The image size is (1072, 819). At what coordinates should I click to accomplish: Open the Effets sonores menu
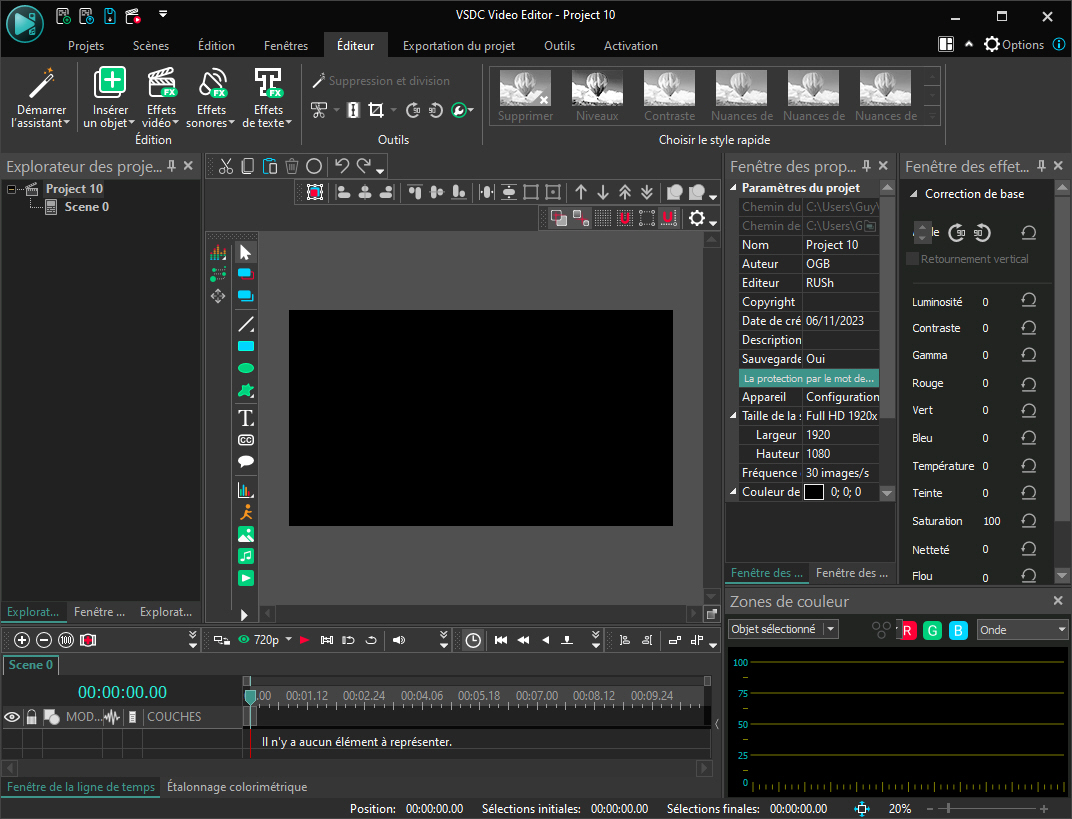coord(211,98)
